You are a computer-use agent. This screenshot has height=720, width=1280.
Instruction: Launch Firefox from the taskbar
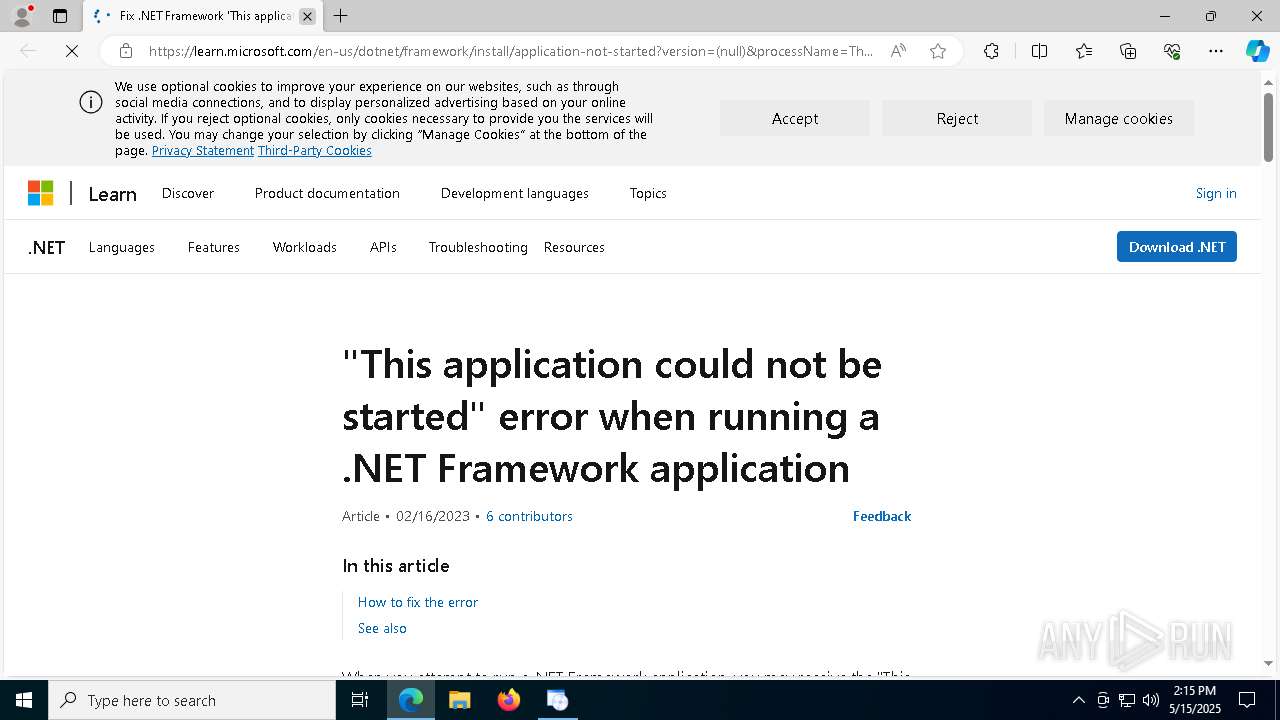point(508,700)
